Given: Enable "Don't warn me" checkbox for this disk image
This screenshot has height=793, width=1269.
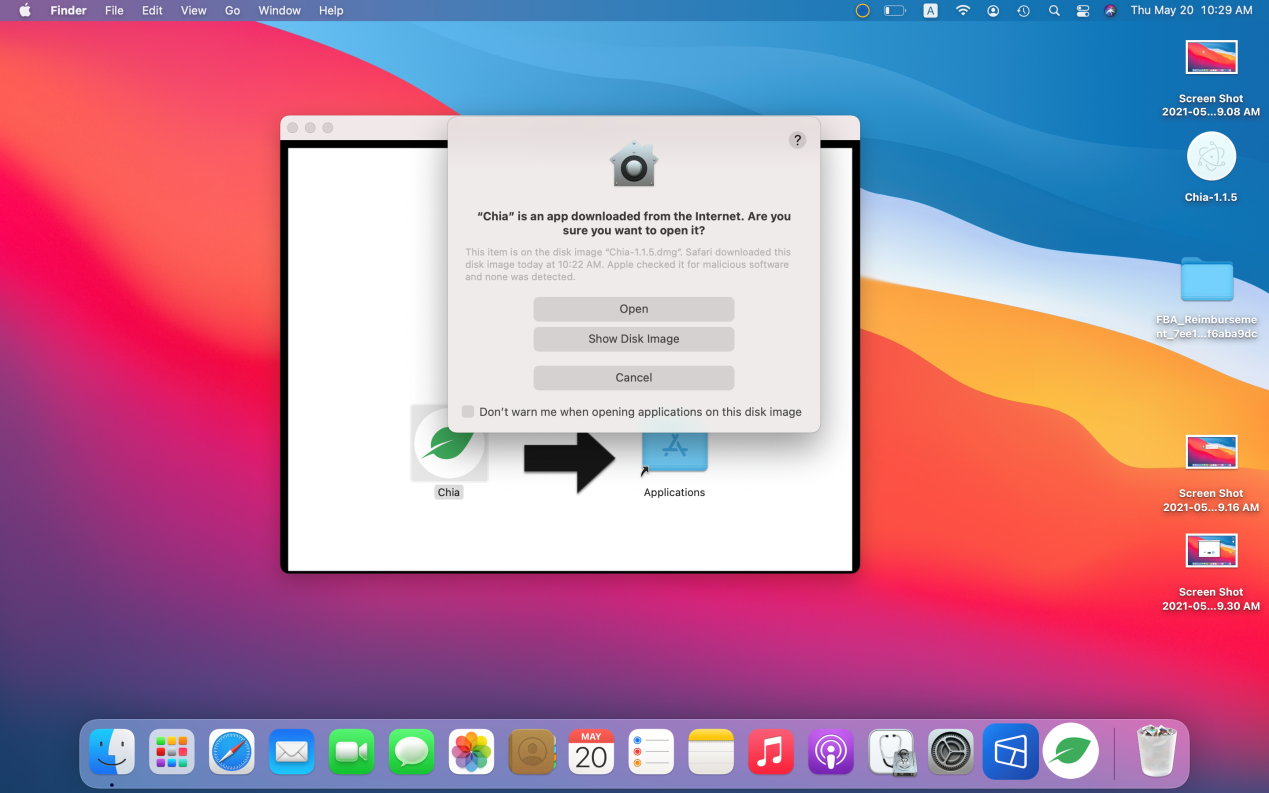Looking at the screenshot, I should click(x=468, y=412).
